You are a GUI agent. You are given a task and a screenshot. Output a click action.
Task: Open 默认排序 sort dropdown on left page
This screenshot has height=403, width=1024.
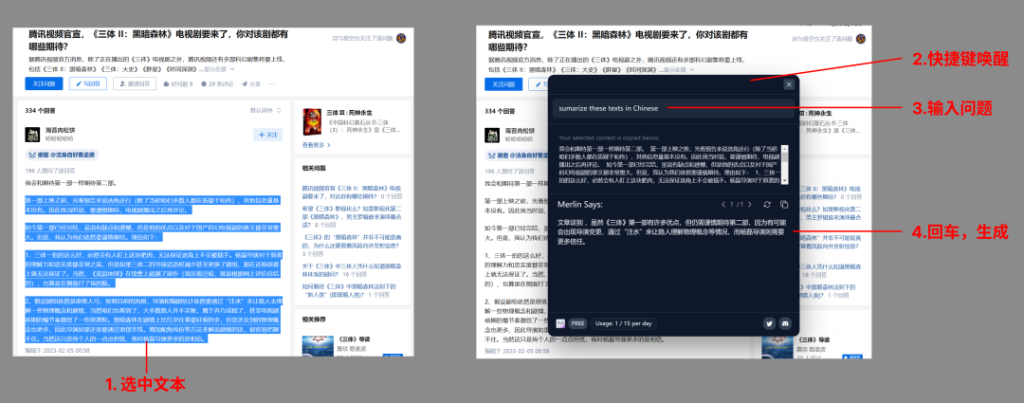(262, 110)
